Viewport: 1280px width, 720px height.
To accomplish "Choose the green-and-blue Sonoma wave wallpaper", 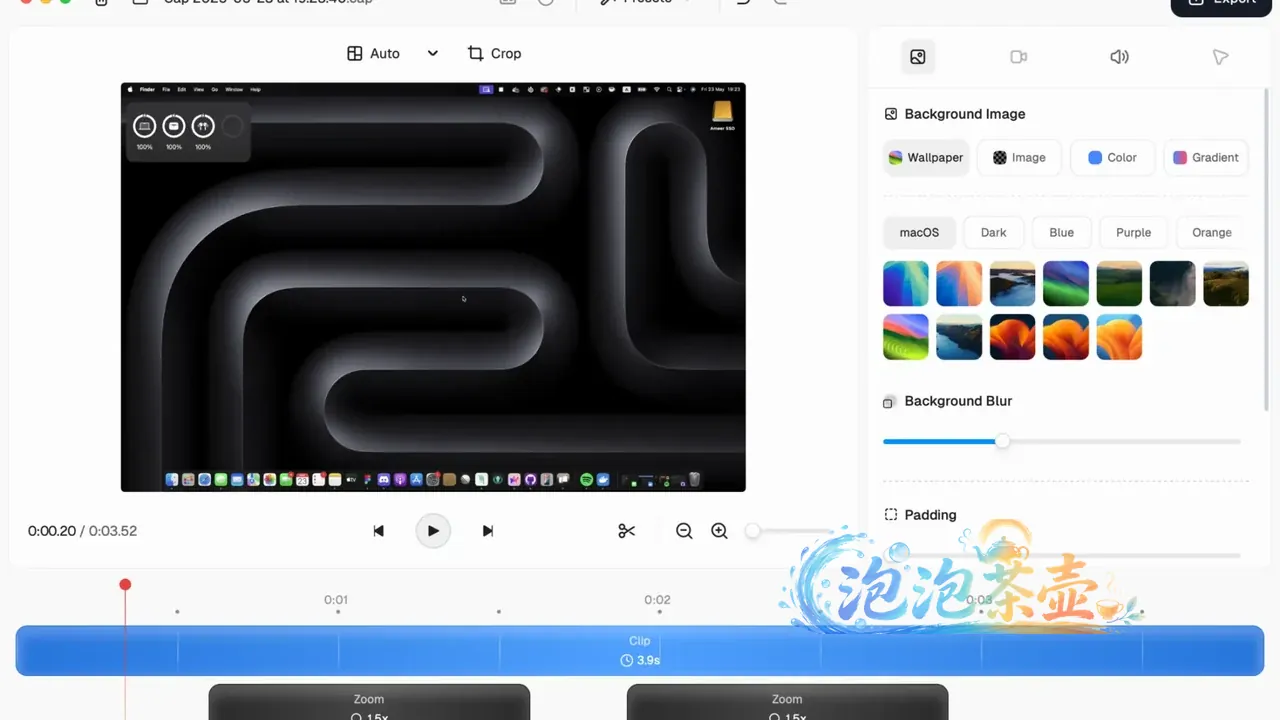I will coord(1066,284).
